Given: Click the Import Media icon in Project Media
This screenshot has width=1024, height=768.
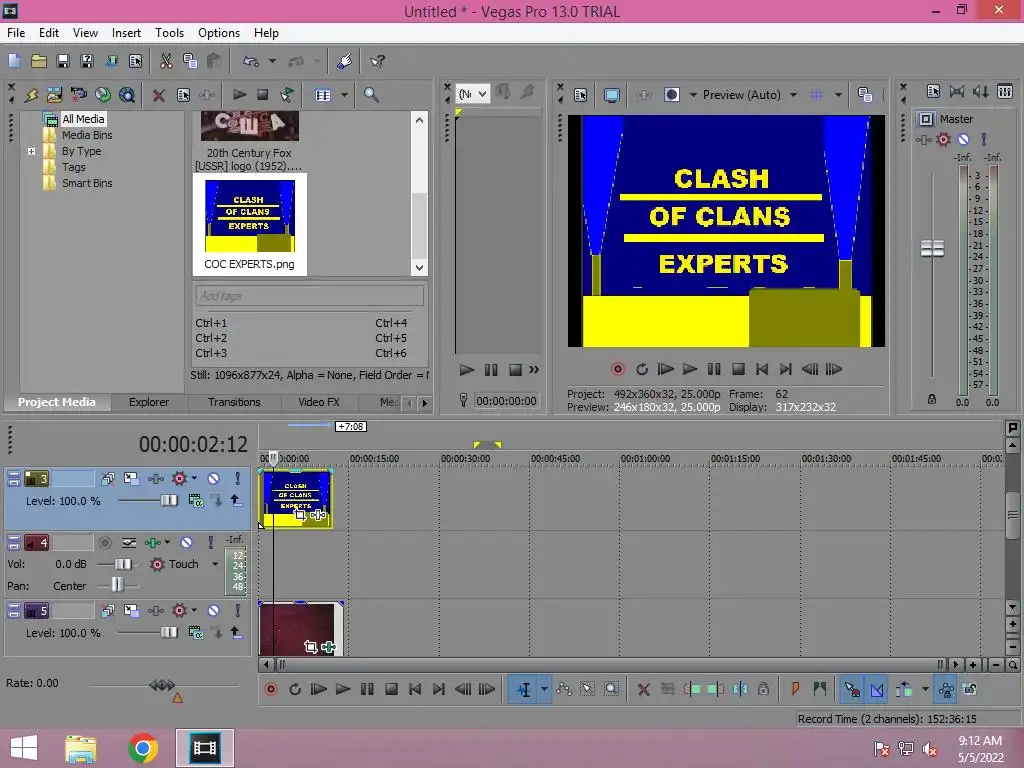Looking at the screenshot, I should [54, 95].
